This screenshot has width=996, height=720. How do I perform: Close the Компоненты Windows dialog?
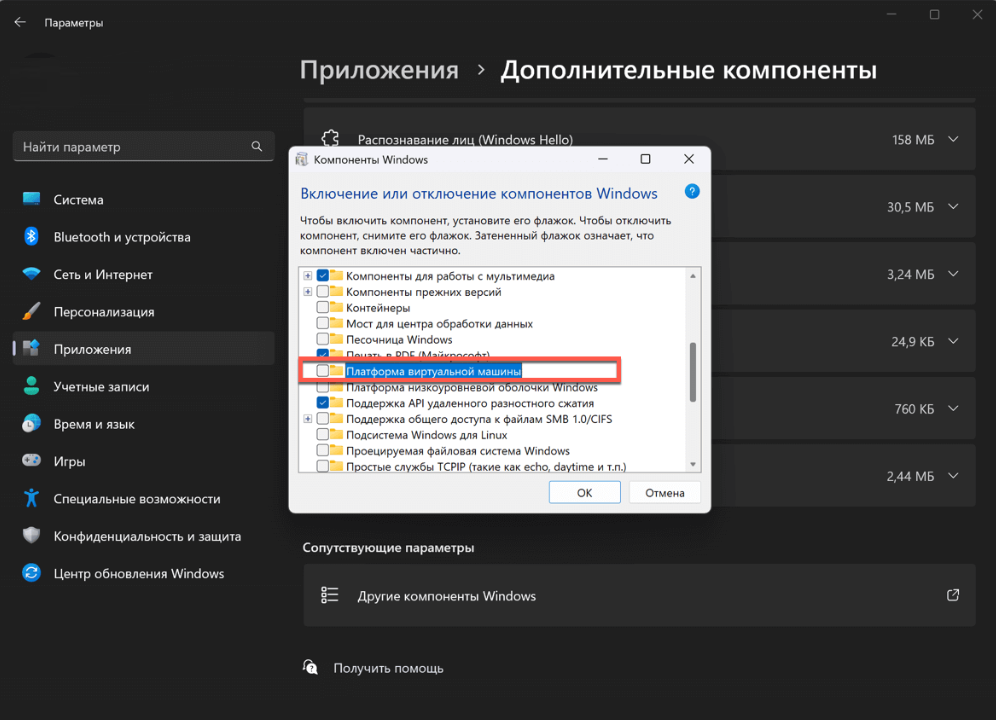(689, 159)
